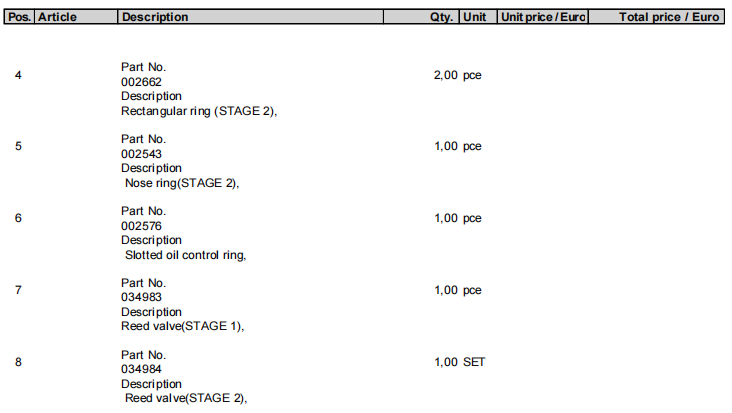Click part number 034983
732x413 pixels.
pyautogui.click(x=141, y=298)
